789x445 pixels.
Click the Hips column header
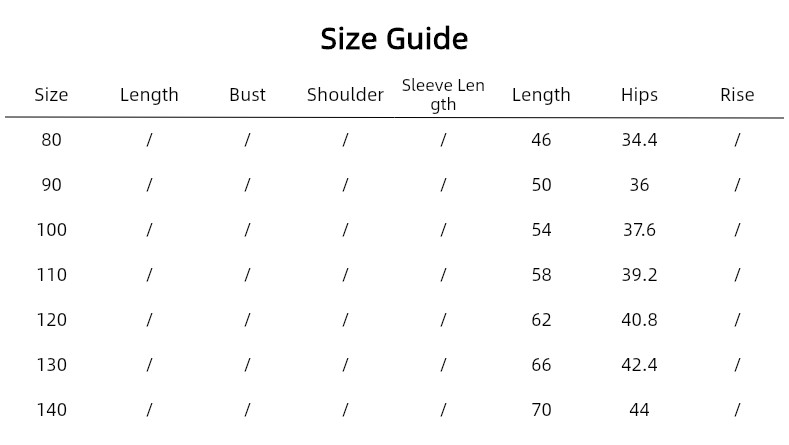point(639,95)
